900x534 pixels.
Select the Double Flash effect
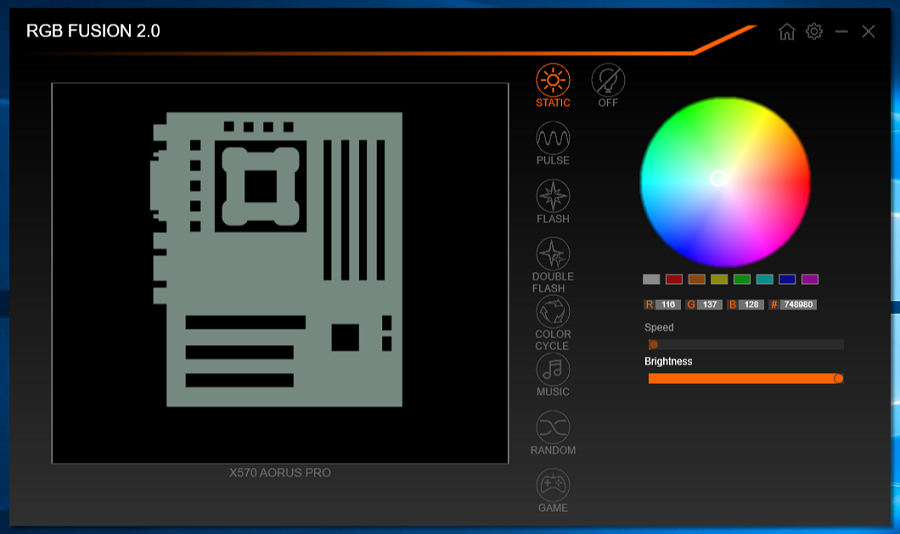click(x=553, y=265)
